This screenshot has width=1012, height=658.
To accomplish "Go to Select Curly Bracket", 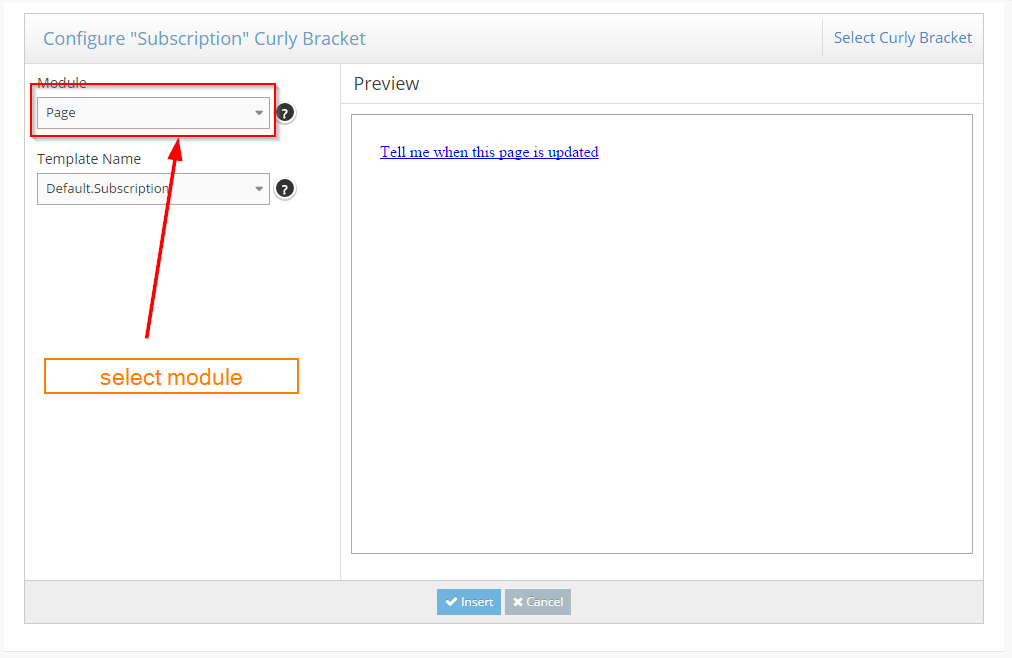I will tap(902, 38).
